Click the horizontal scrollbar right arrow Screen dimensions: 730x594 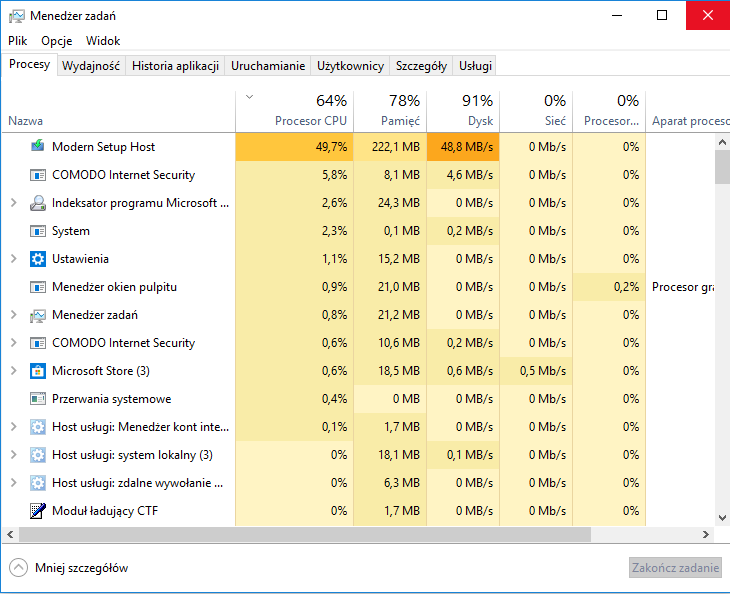click(x=706, y=534)
